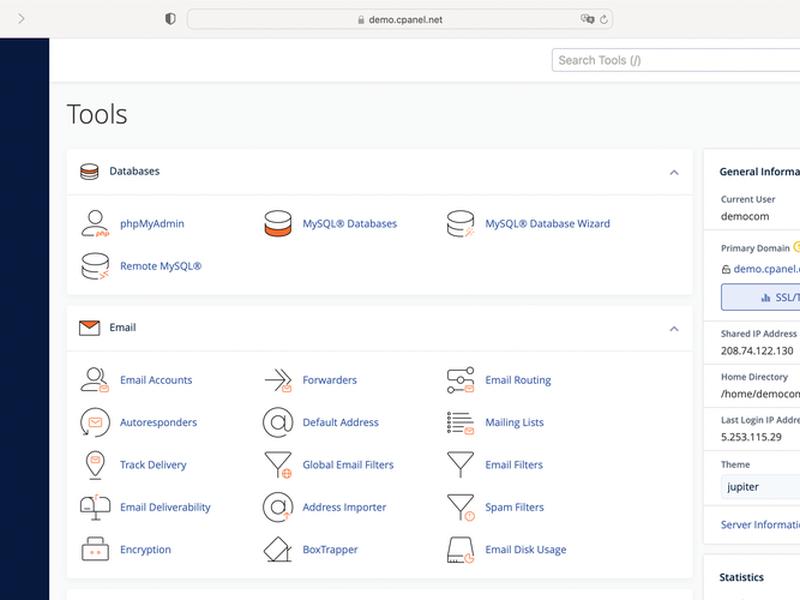Collapse the Email section
This screenshot has height=600, width=800.
pos(674,329)
